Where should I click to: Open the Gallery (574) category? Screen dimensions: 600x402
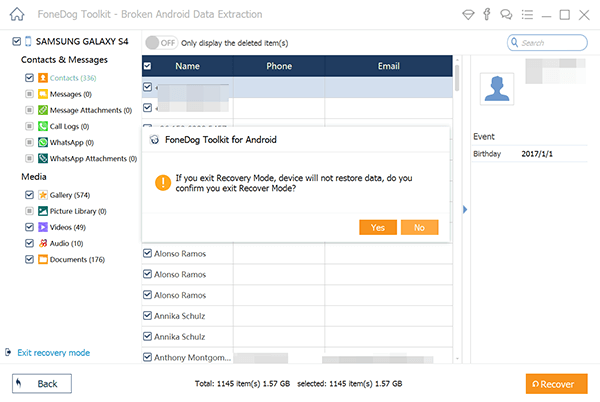[x=70, y=195]
